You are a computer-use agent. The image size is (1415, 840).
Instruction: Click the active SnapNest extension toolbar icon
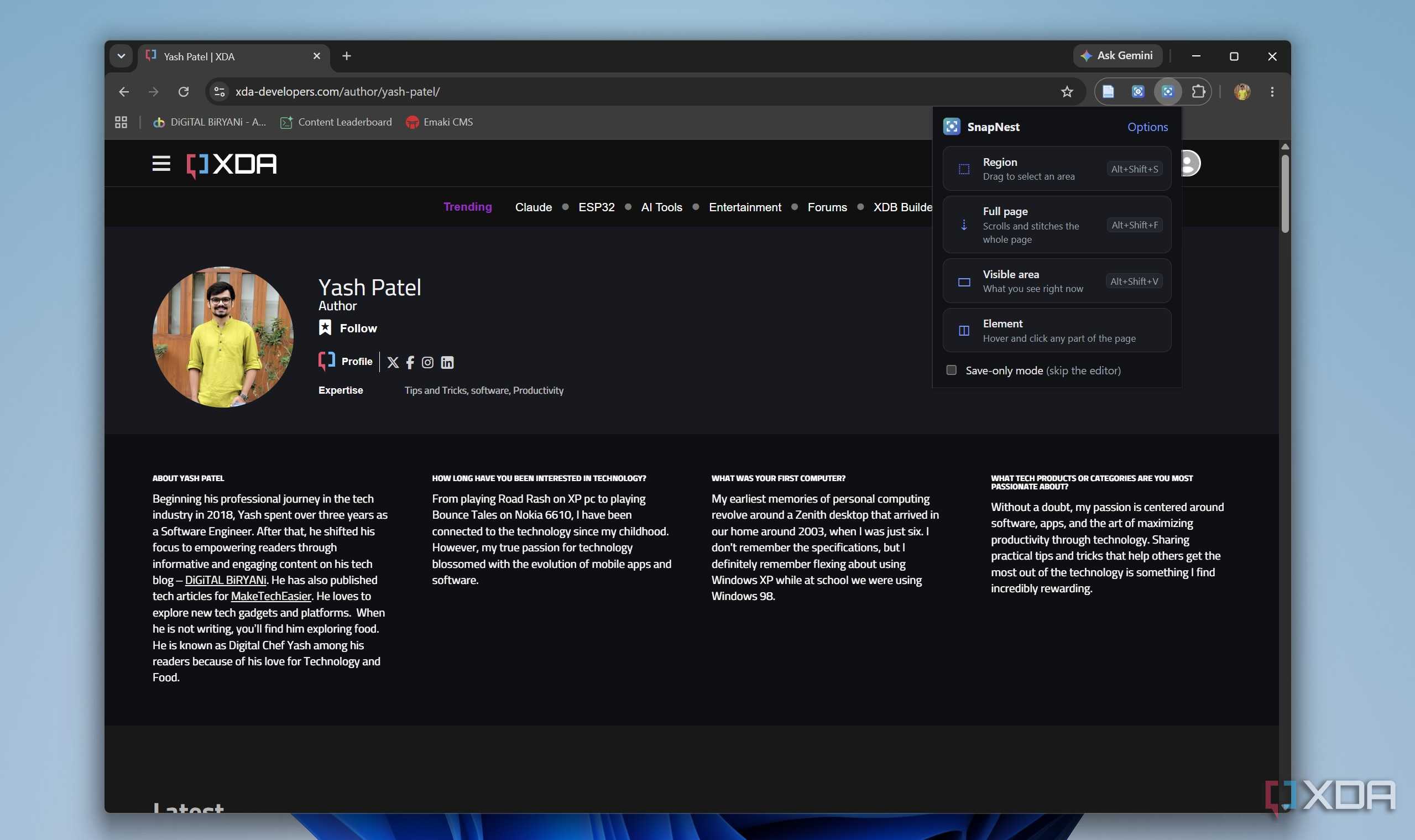point(1168,92)
